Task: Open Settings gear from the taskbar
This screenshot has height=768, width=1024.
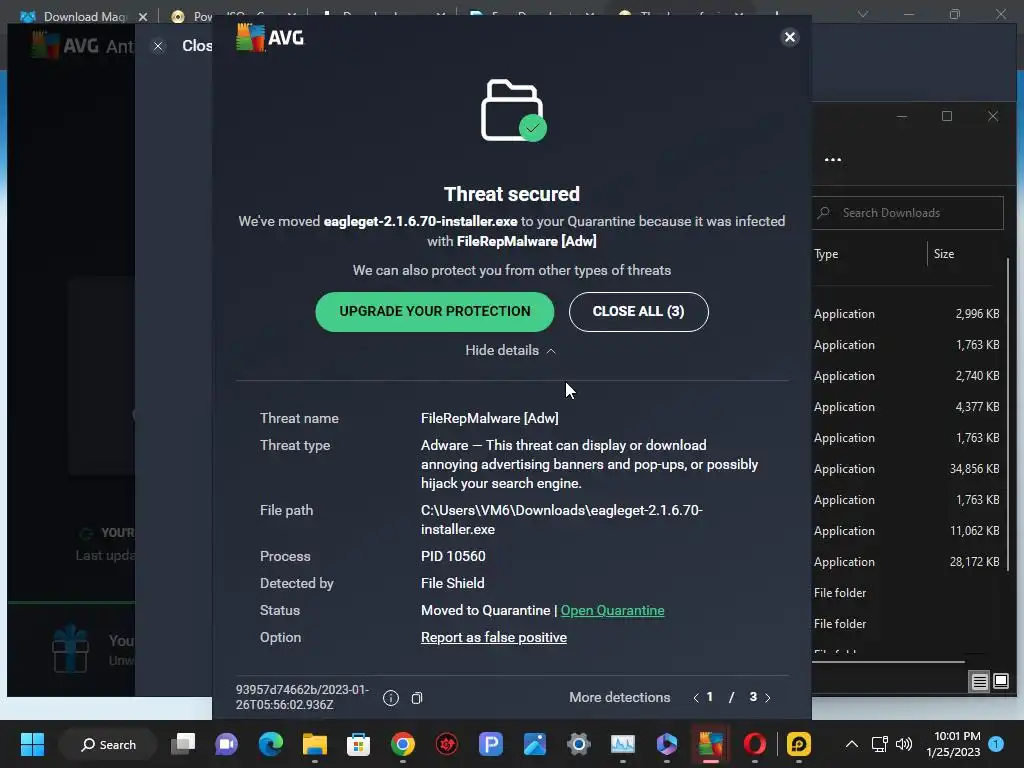Action: click(579, 744)
